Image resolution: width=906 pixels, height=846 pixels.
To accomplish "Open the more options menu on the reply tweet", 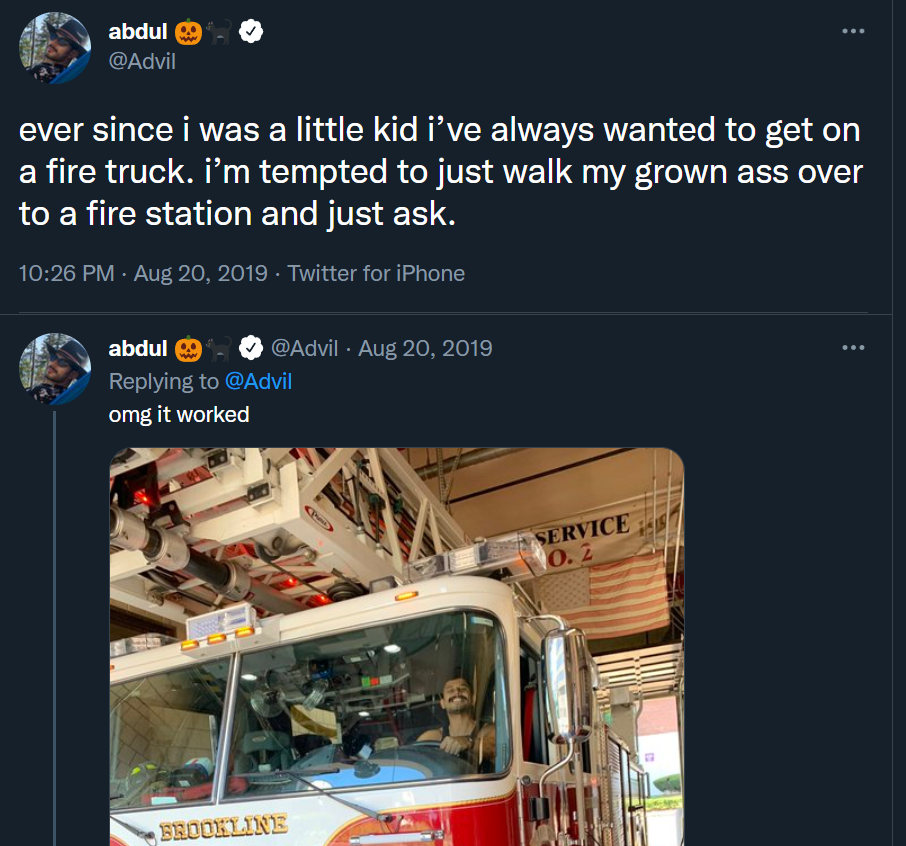I will coord(853,347).
